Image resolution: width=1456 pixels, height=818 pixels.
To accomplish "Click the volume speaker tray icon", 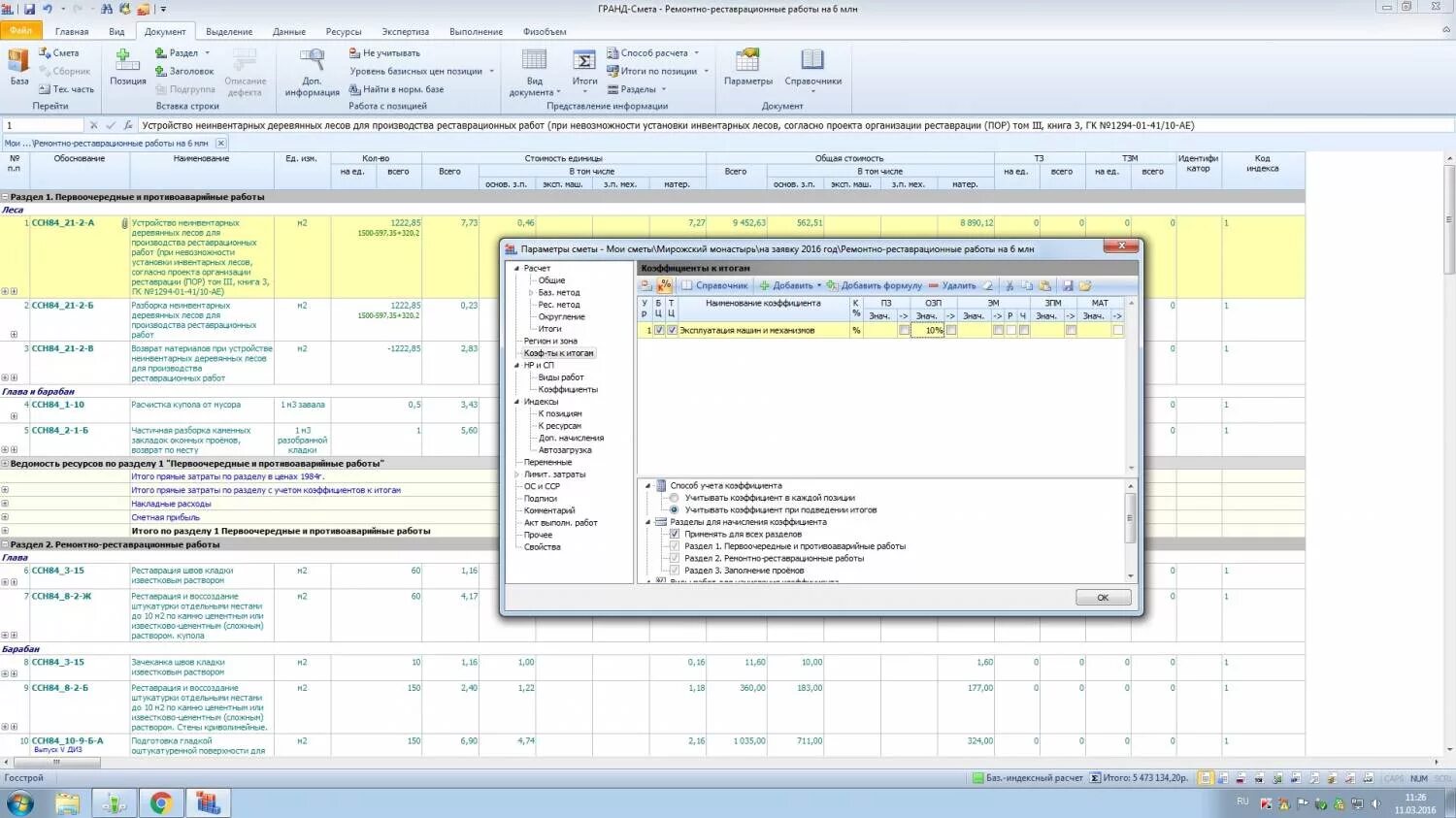I will 1375,803.
